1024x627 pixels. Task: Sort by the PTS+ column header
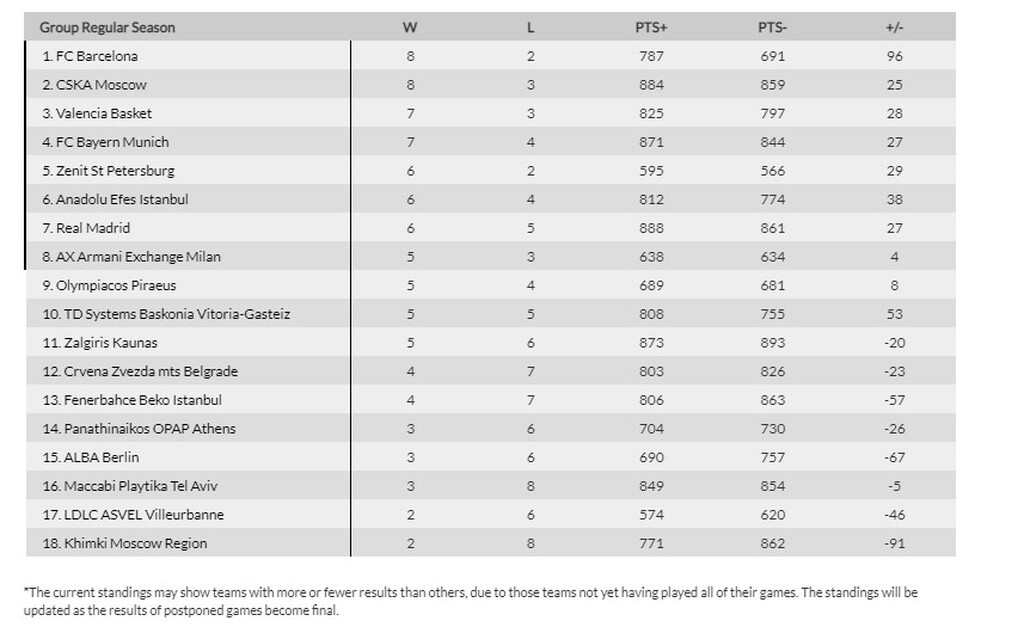(x=651, y=27)
